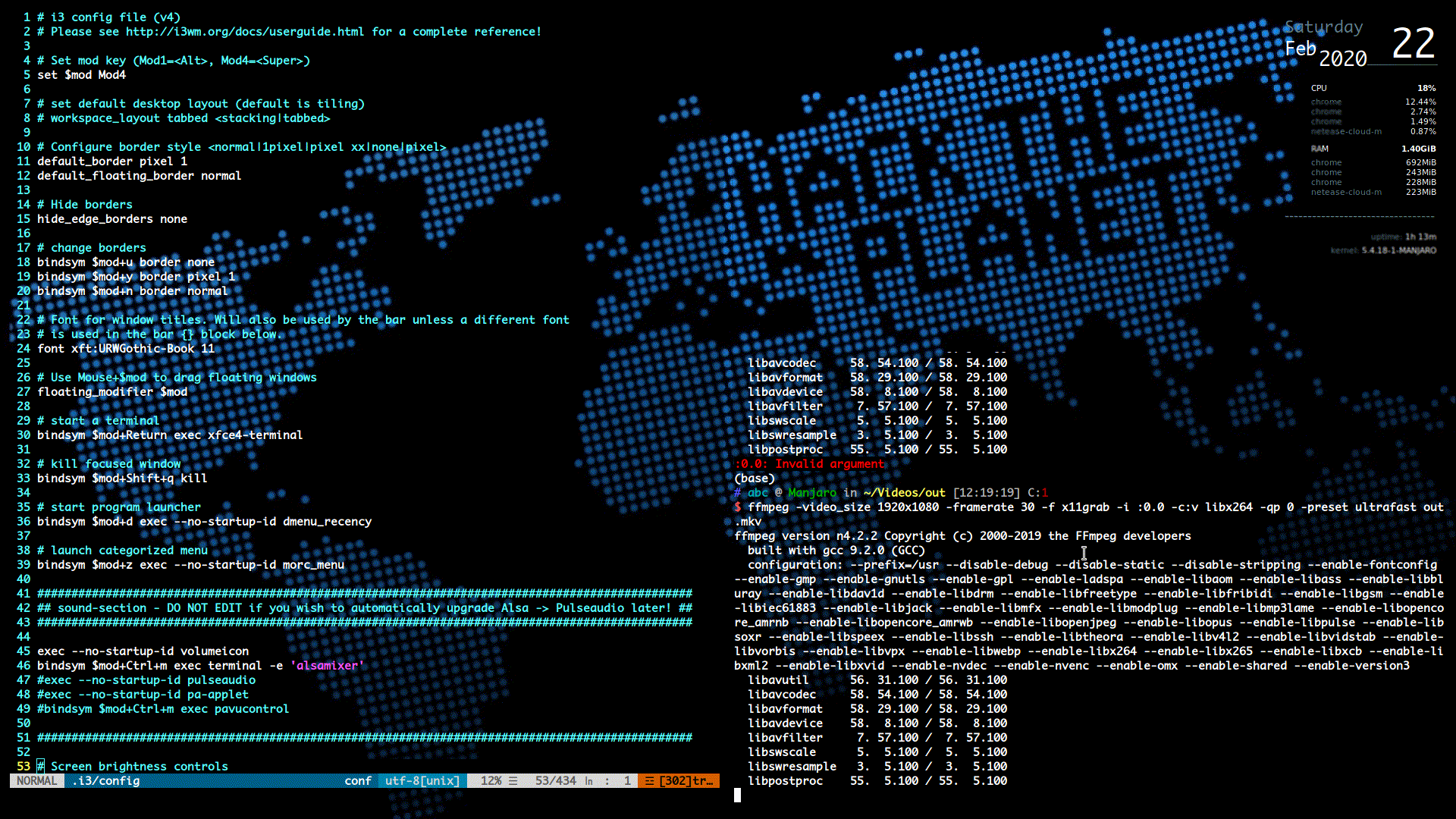Click the orange trailing whitespace warning segment

click(679, 781)
